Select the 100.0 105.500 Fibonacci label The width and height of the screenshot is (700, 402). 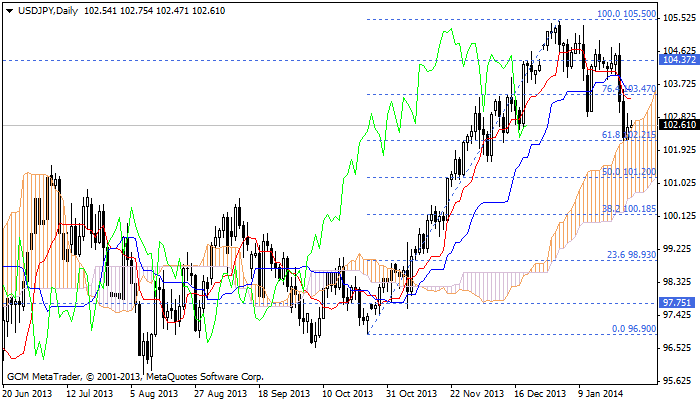coord(627,14)
